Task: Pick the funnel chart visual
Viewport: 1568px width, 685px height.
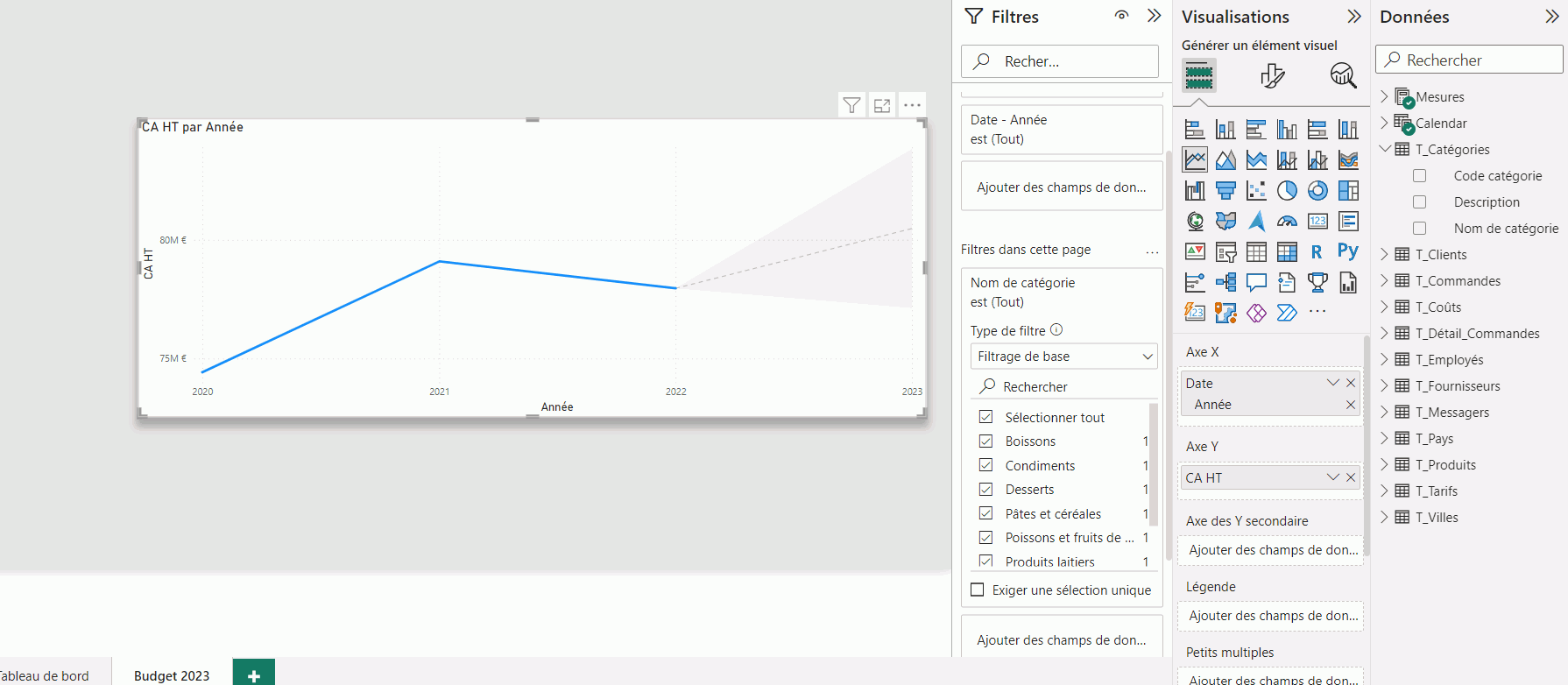Action: (1225, 190)
